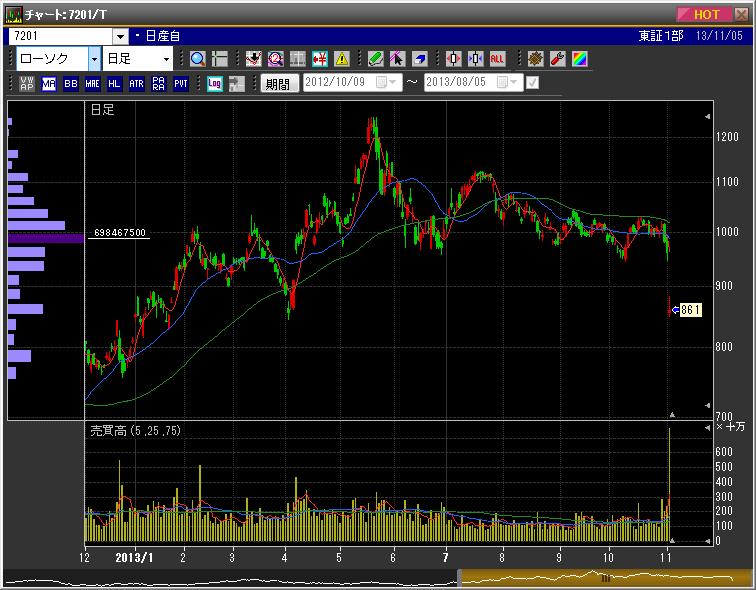Expand the 7201 stock code dropdown
Image resolution: width=756 pixels, height=590 pixels.
120,36
